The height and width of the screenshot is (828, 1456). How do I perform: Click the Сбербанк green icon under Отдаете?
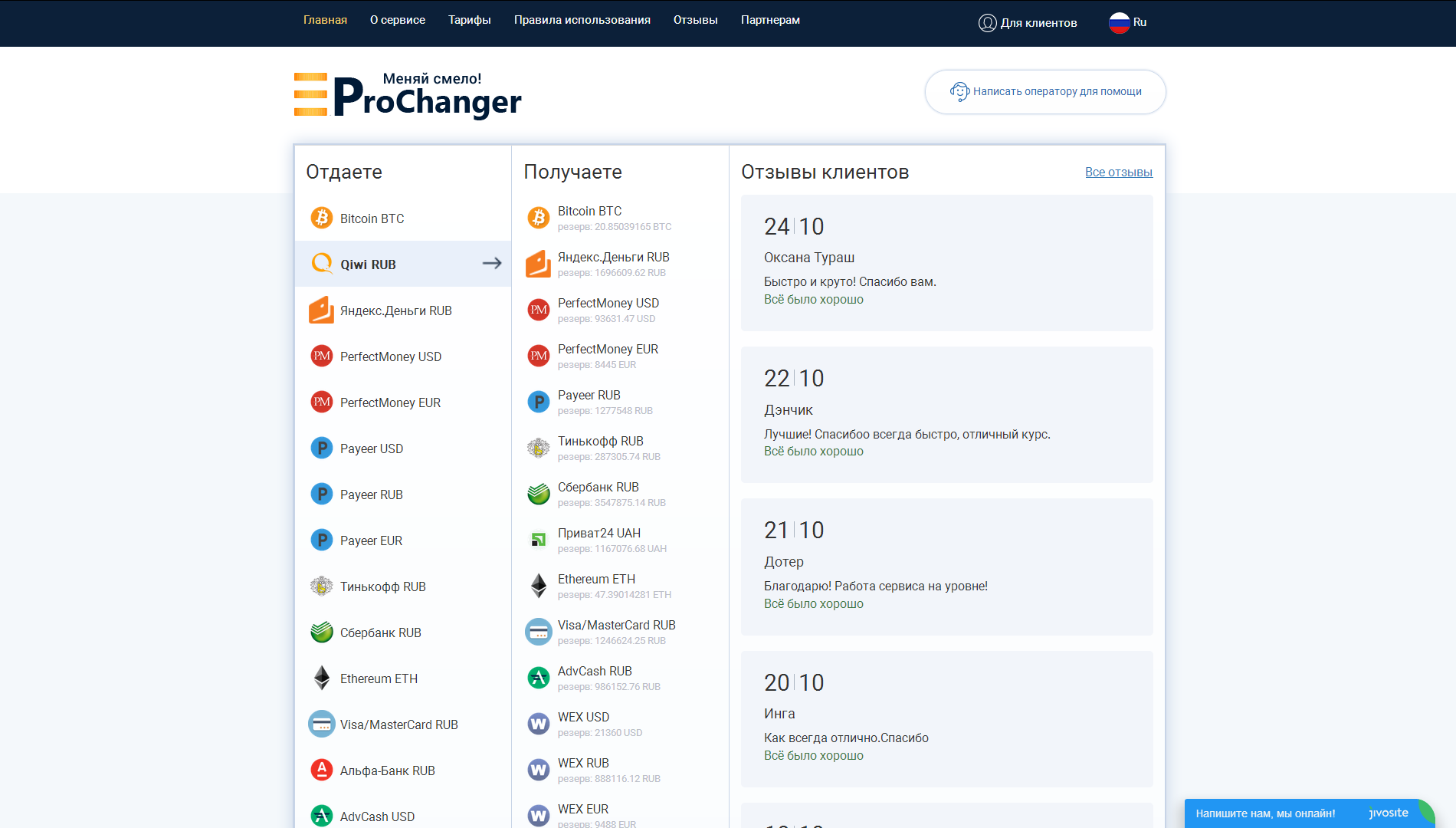point(322,632)
